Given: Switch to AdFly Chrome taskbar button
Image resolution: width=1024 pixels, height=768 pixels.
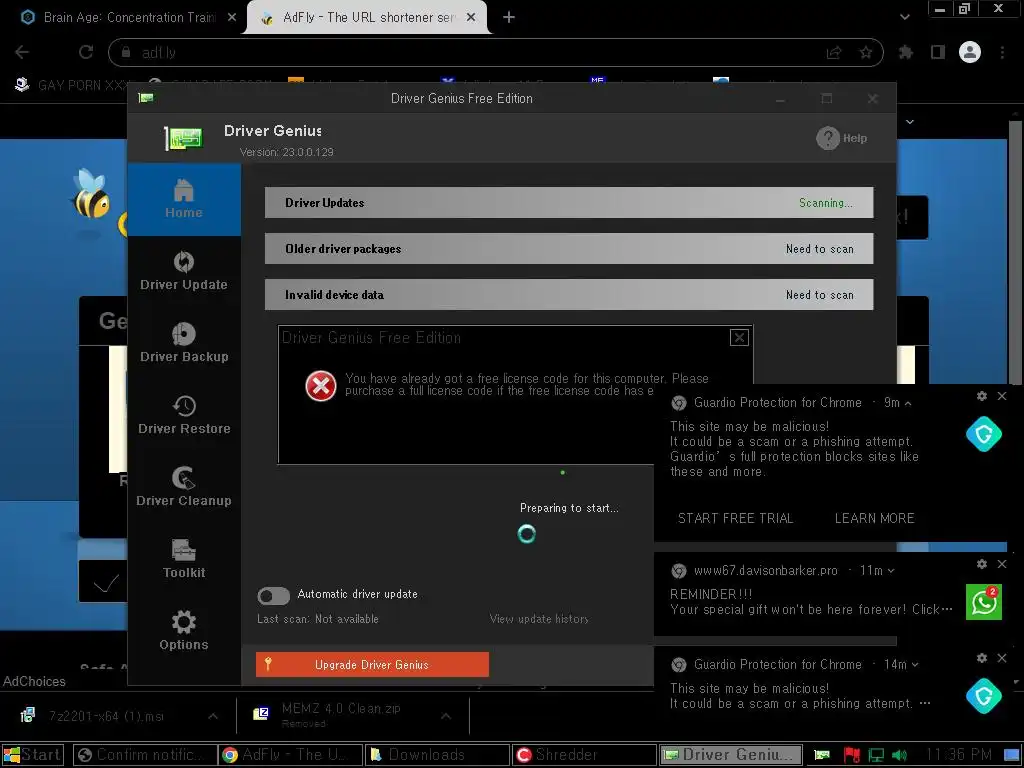Looking at the screenshot, I should pyautogui.click(x=291, y=755).
